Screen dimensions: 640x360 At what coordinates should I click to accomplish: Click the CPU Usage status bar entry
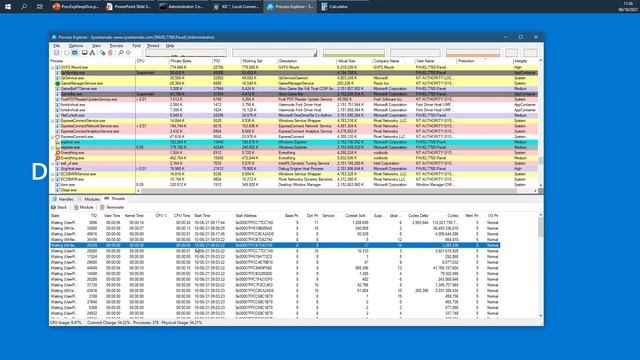click(65, 322)
